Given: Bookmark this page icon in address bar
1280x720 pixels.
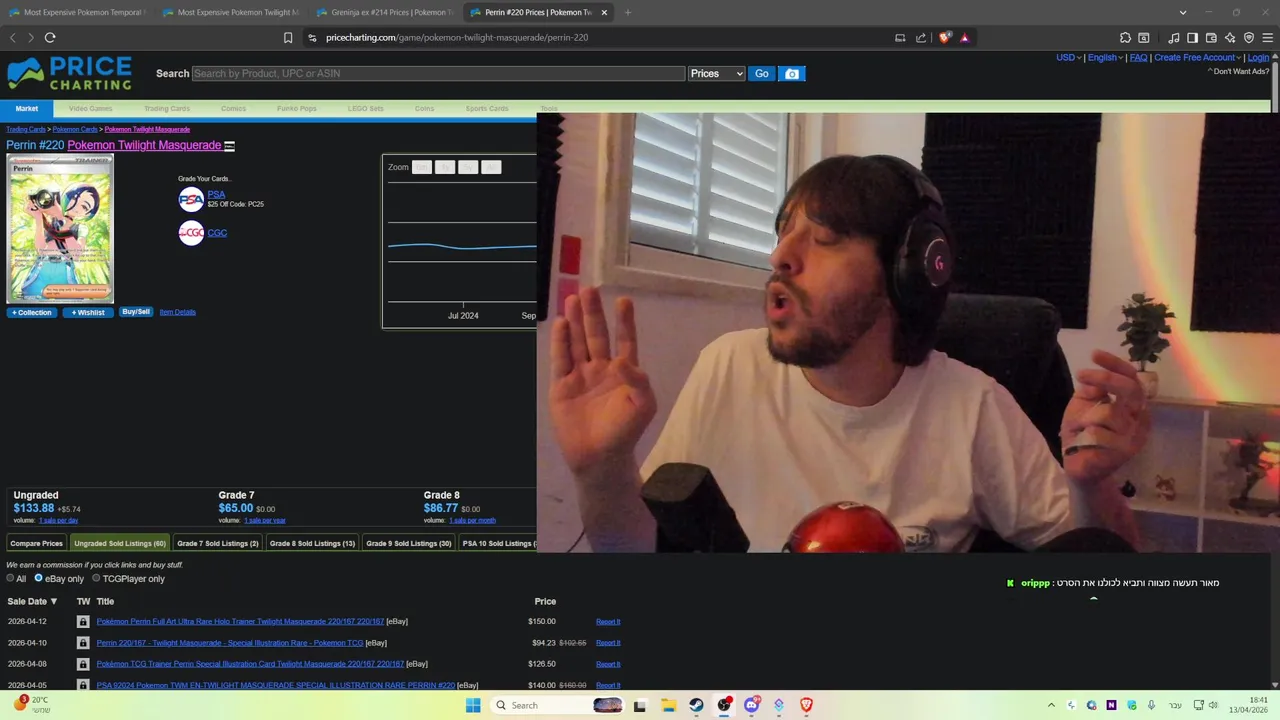Looking at the screenshot, I should coord(288,38).
